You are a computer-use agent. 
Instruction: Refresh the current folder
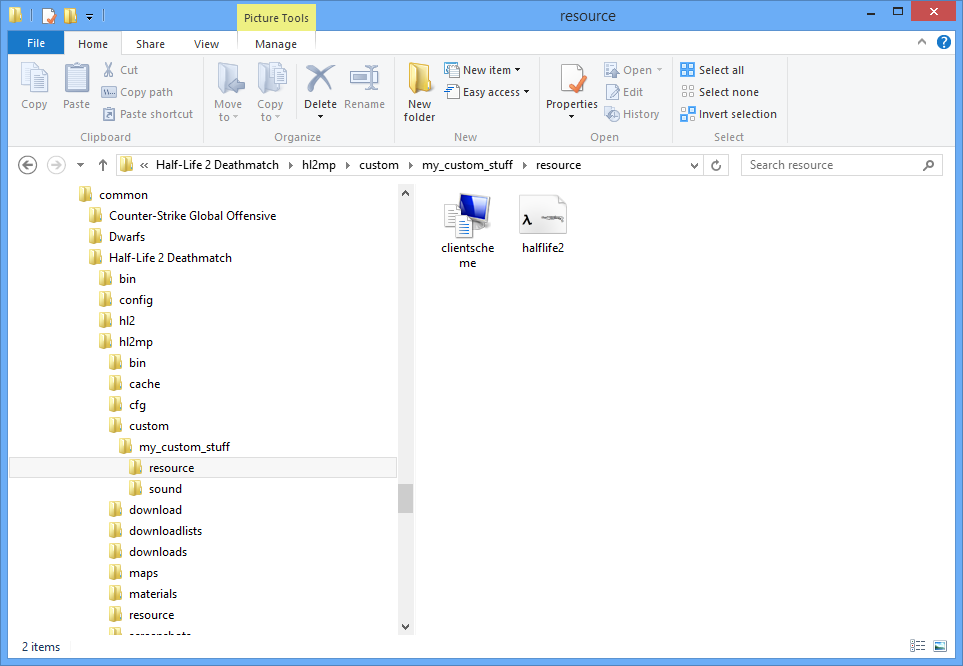click(x=716, y=165)
